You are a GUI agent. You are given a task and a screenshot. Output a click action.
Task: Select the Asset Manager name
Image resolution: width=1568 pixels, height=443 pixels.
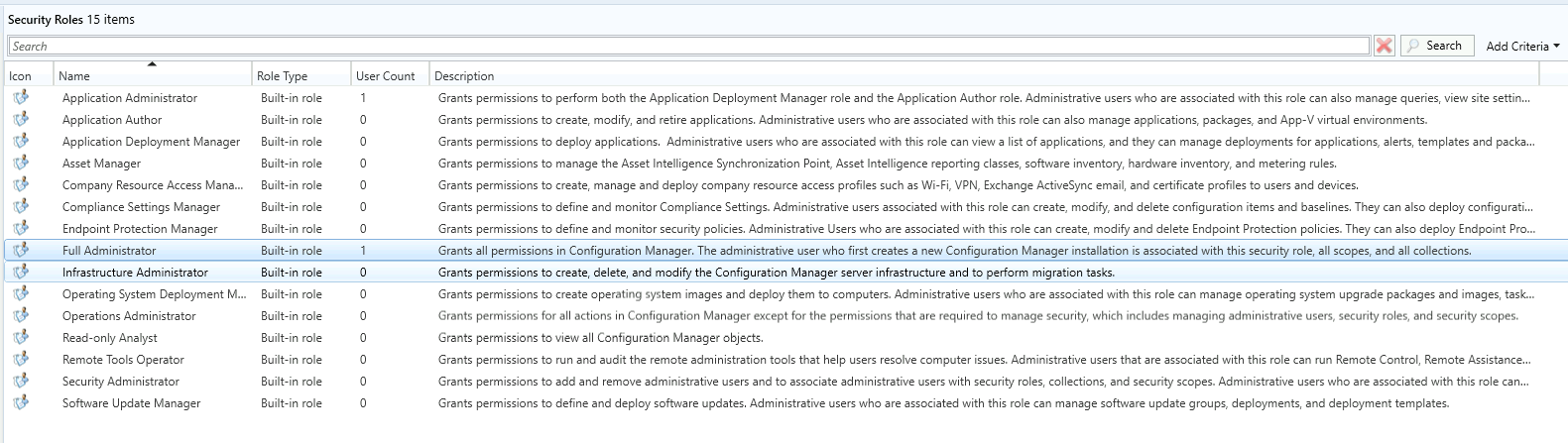[x=101, y=164]
